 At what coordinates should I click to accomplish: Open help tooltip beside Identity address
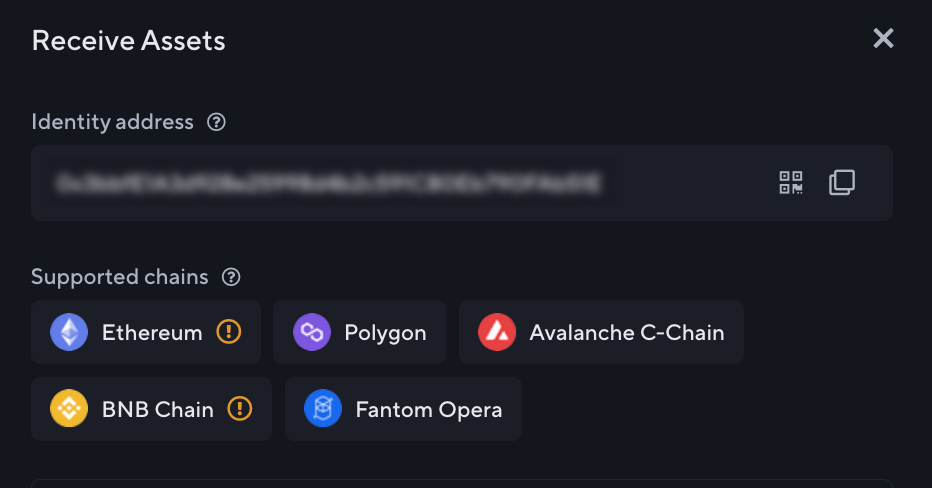pos(216,122)
